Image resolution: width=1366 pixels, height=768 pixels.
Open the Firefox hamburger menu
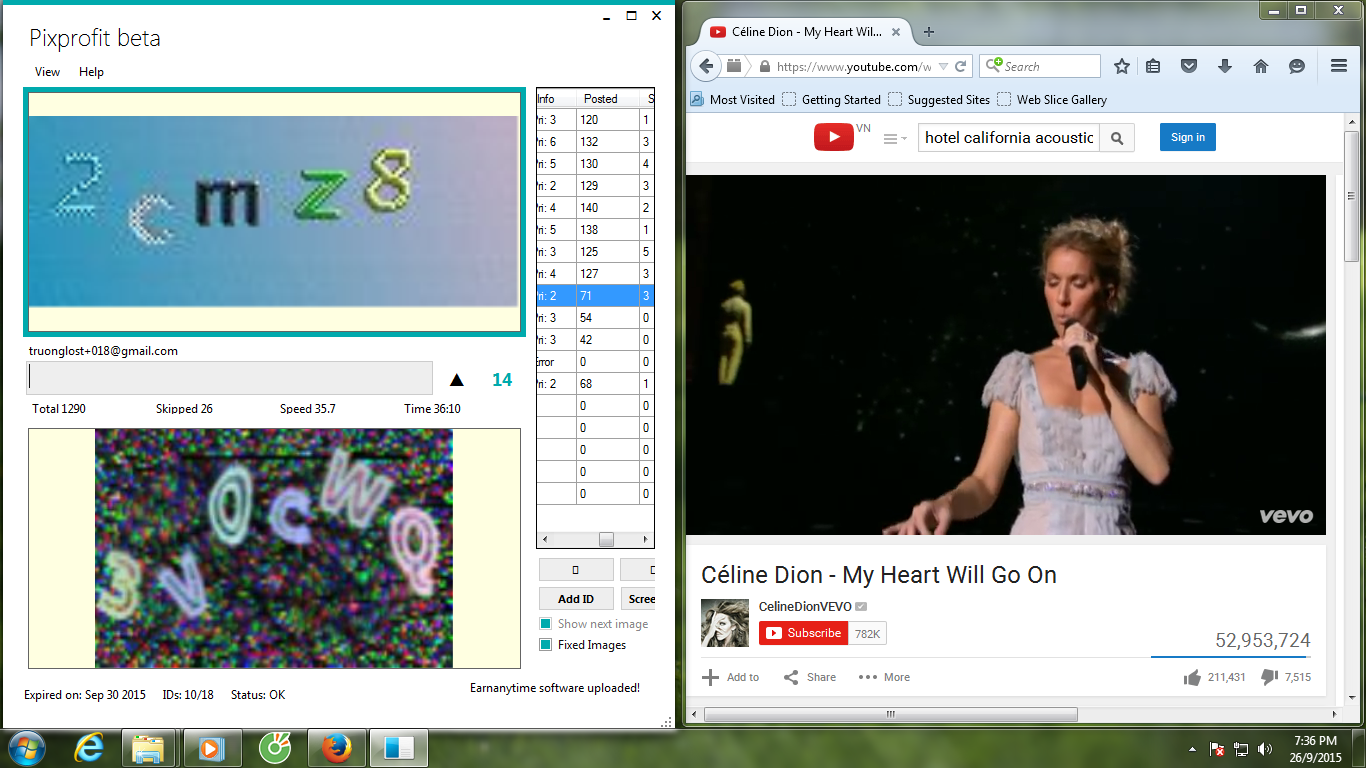click(x=1339, y=66)
